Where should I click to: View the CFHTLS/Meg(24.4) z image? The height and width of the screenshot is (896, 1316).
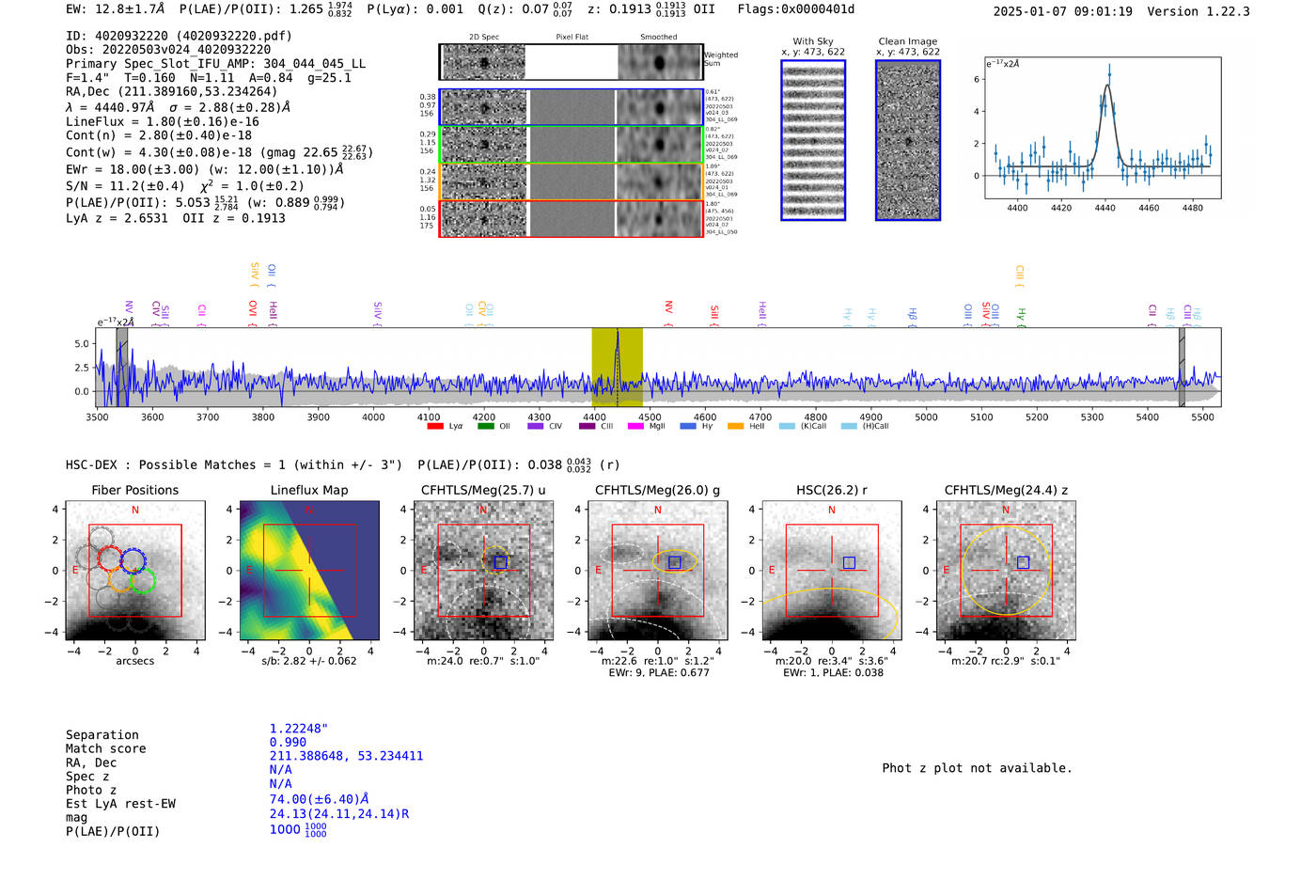click(1006, 570)
